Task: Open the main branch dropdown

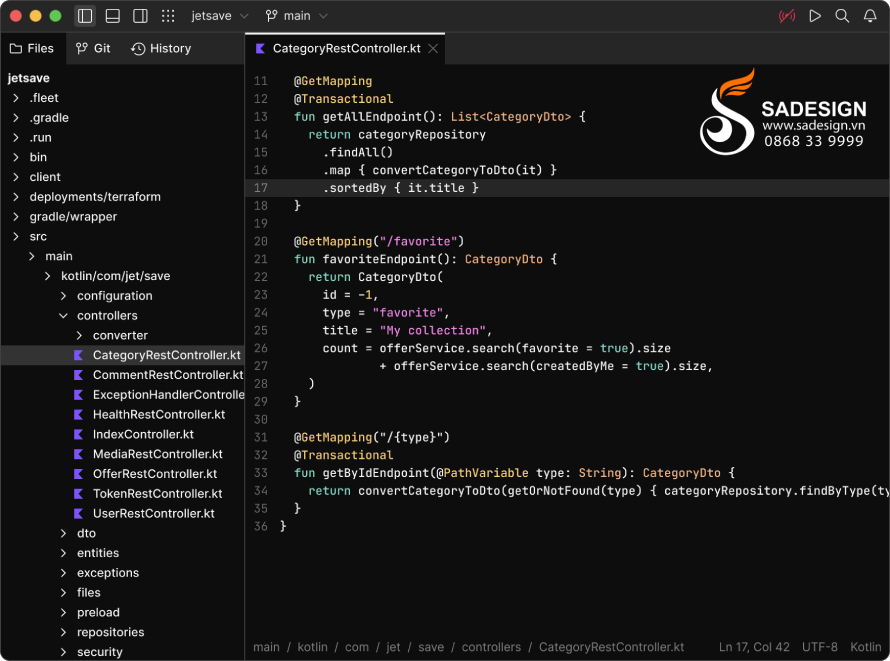Action: coord(297,16)
